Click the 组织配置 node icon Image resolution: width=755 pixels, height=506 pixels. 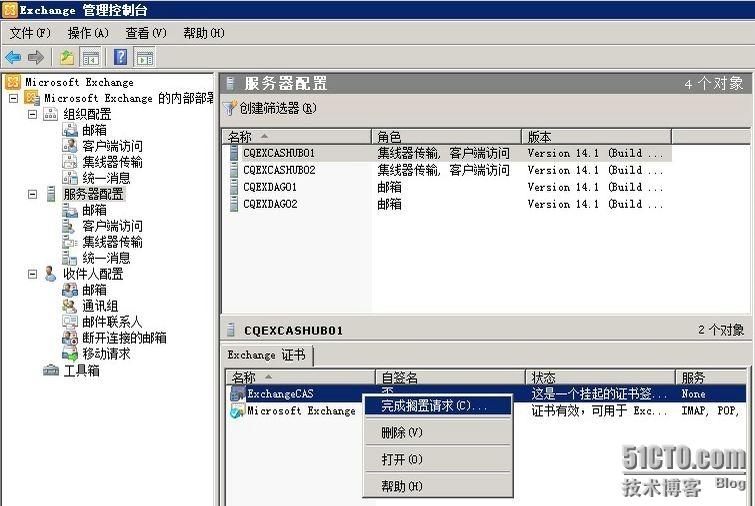point(51,114)
